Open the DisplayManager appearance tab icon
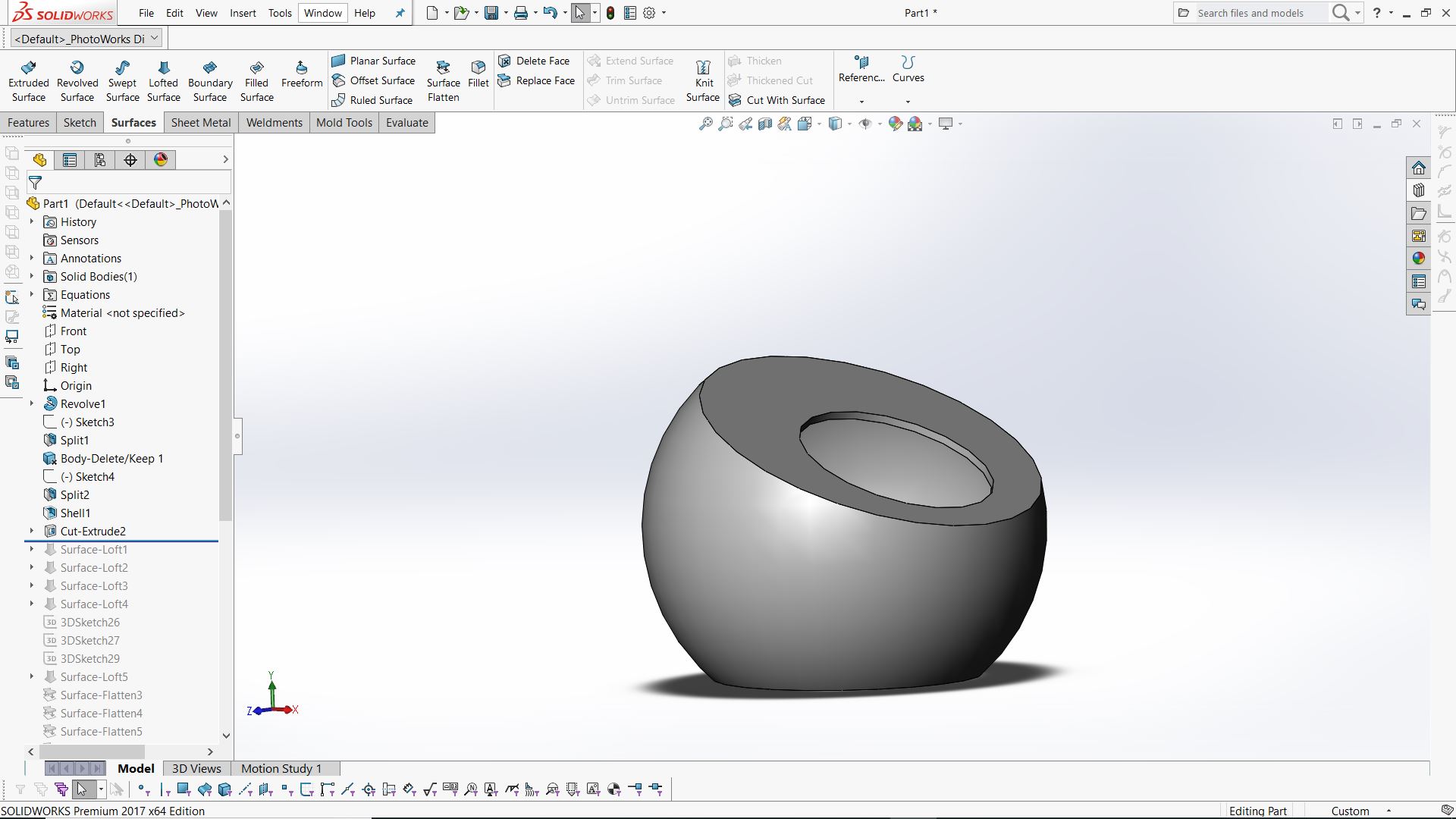 pyautogui.click(x=161, y=160)
